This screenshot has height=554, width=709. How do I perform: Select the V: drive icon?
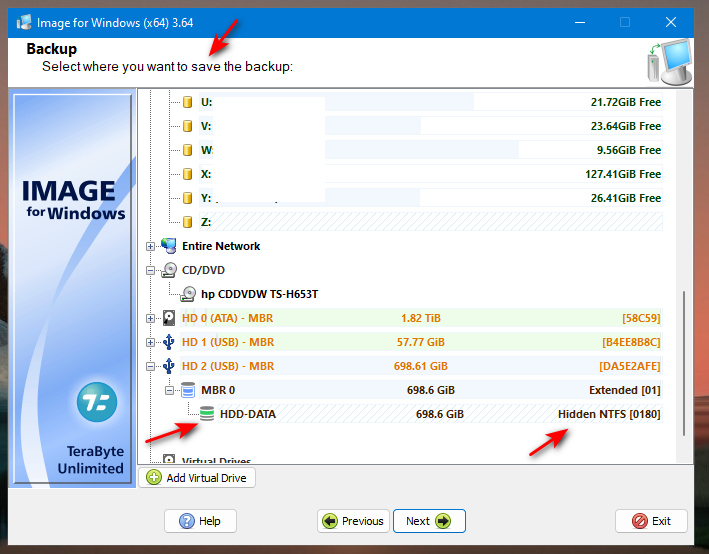(187, 126)
